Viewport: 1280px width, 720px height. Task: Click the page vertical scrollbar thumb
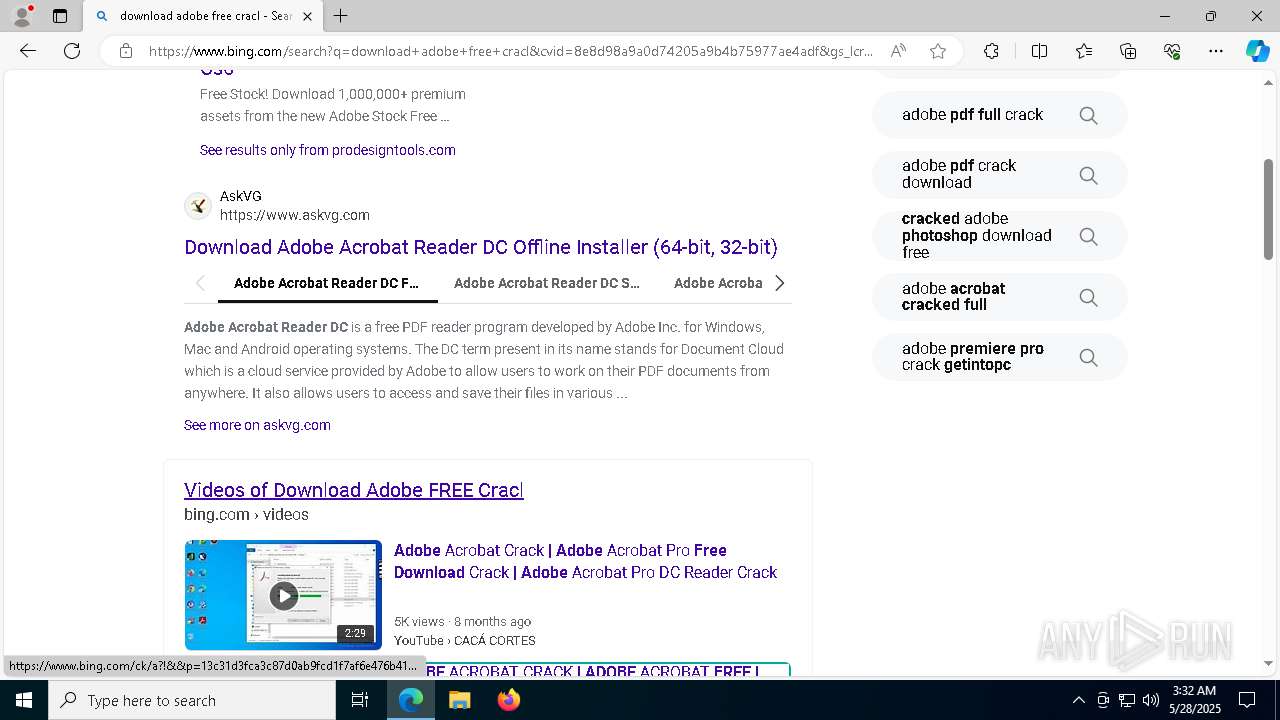[x=1269, y=209]
